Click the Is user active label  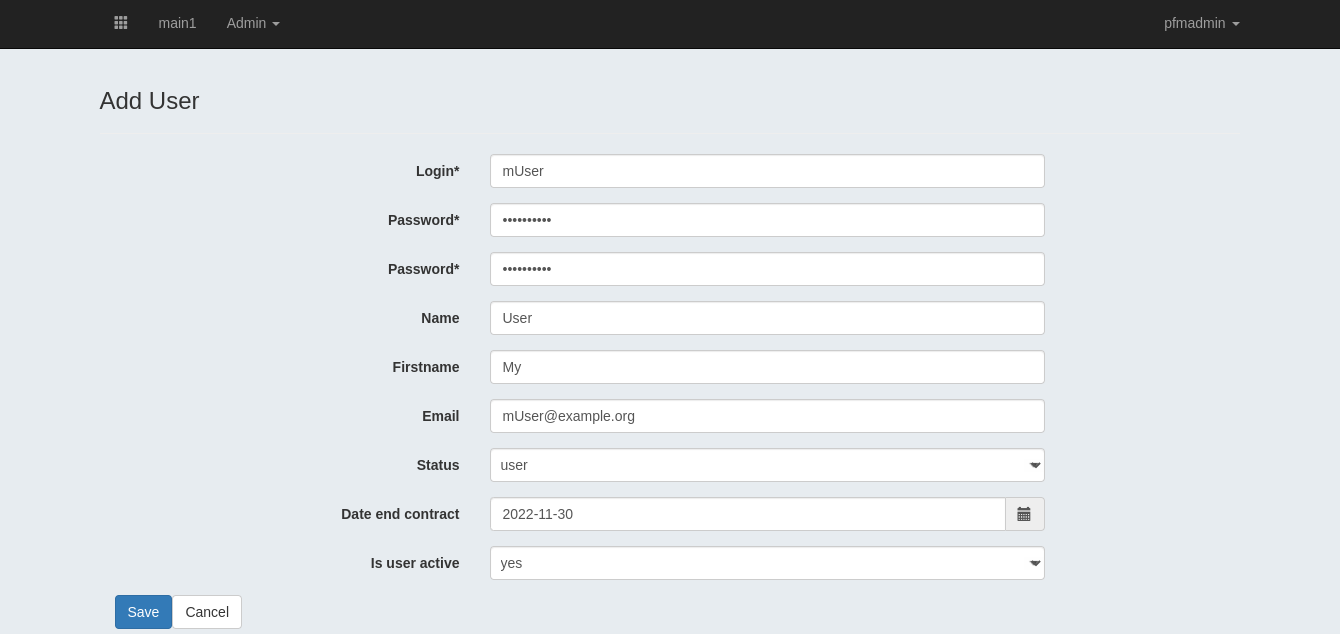(x=415, y=563)
